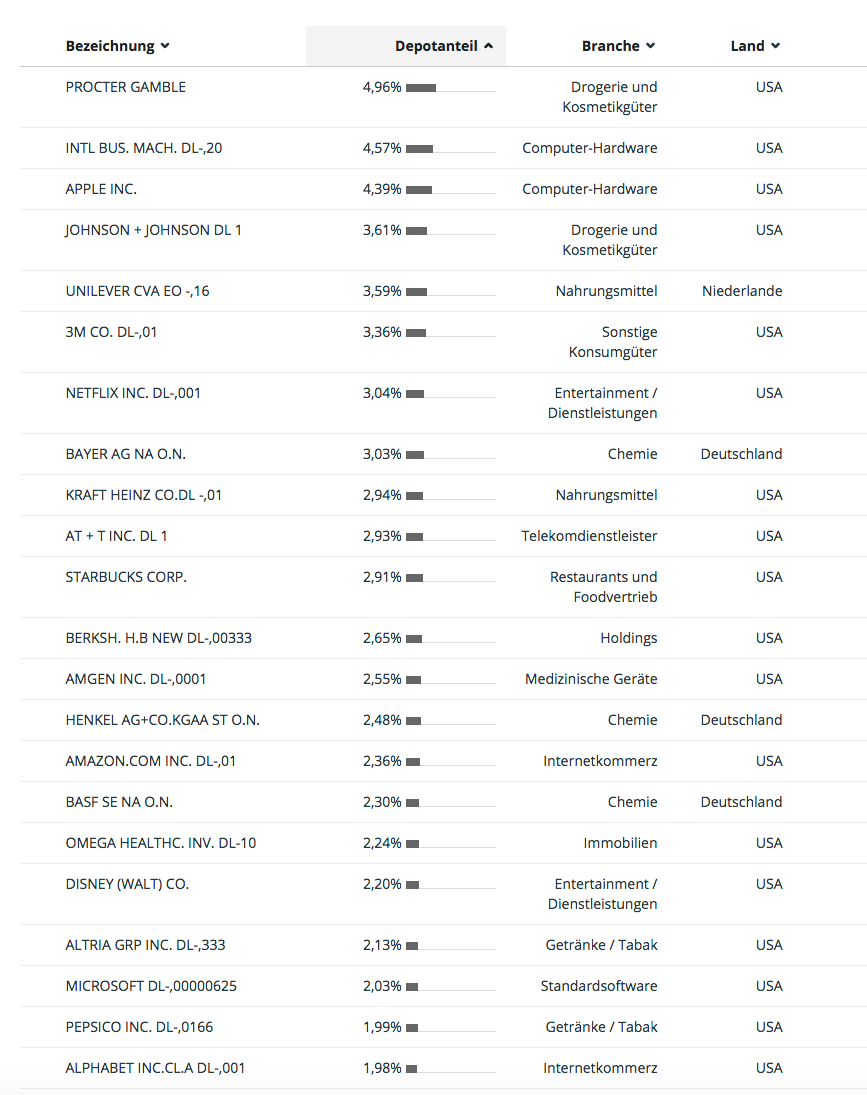The height and width of the screenshot is (1095, 867).
Task: Open AMAZON.COM INC. DL-,01 position
Action: coord(151,761)
